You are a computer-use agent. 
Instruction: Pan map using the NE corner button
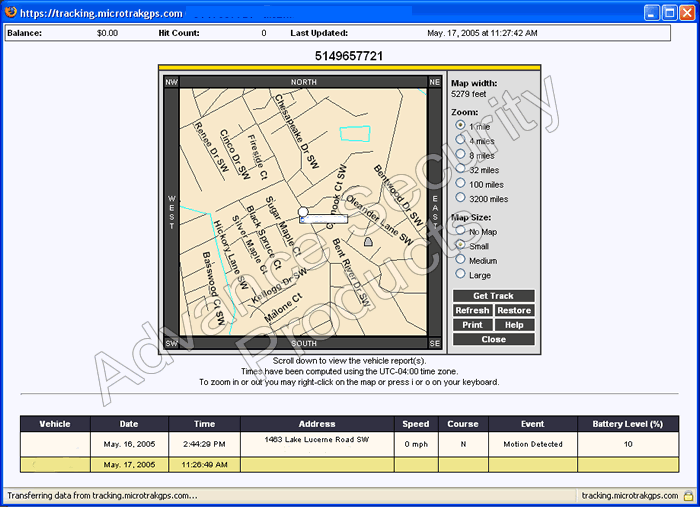435,82
